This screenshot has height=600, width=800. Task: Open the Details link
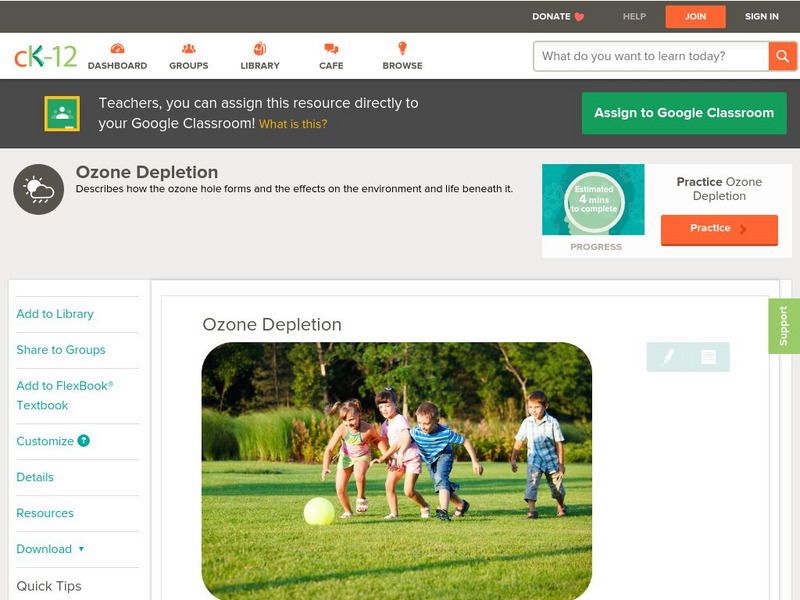[x=35, y=477]
